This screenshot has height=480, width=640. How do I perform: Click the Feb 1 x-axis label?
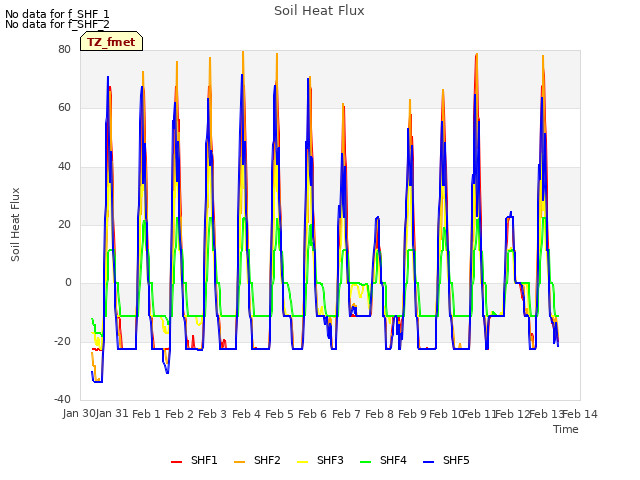pos(147,414)
